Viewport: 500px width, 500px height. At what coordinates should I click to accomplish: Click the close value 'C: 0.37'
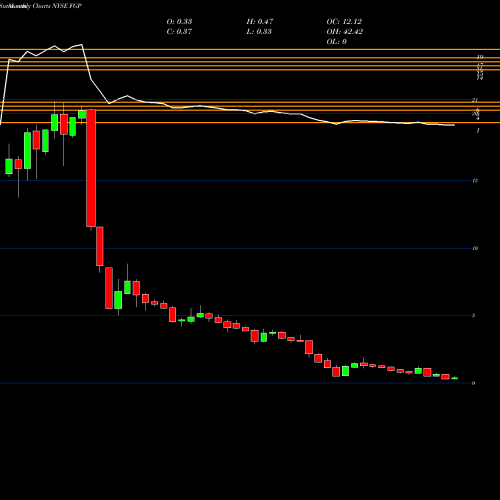pos(179,31)
